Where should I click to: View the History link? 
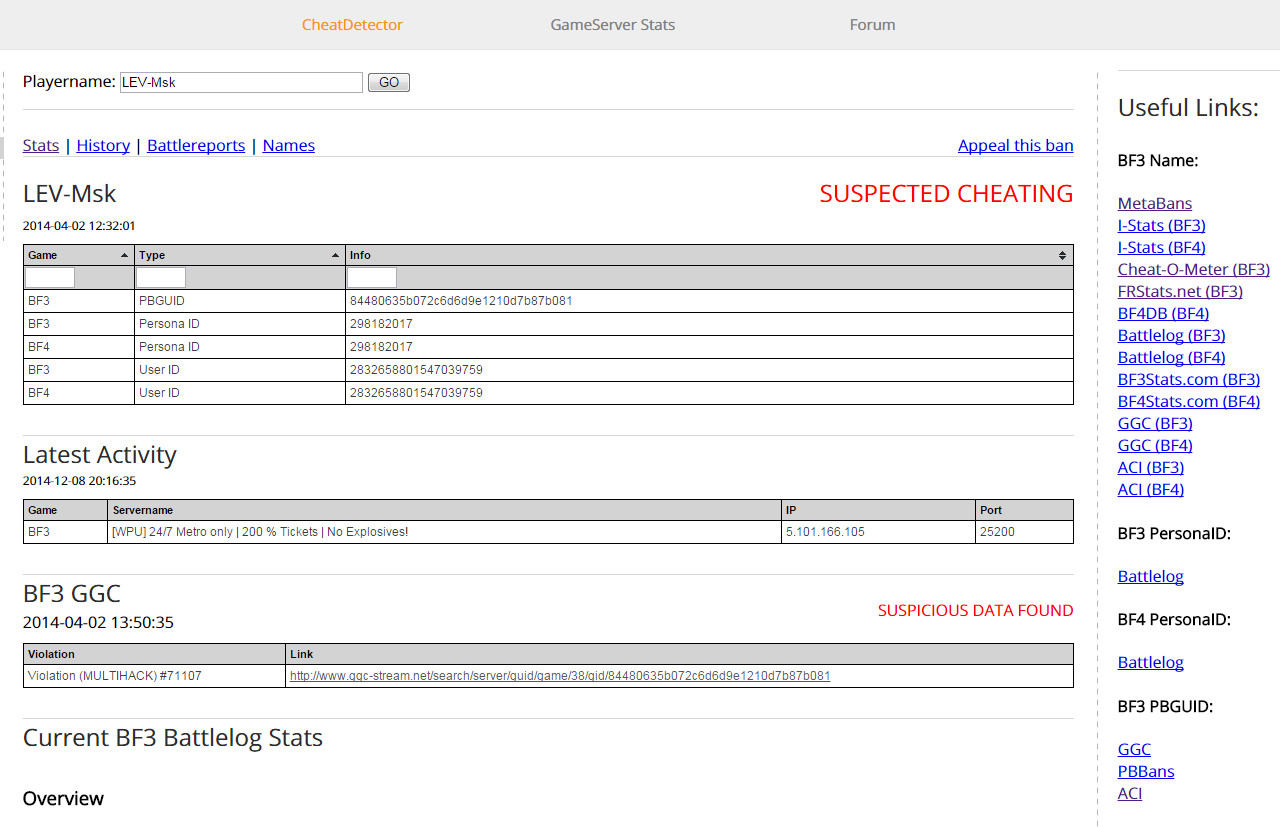coord(103,145)
